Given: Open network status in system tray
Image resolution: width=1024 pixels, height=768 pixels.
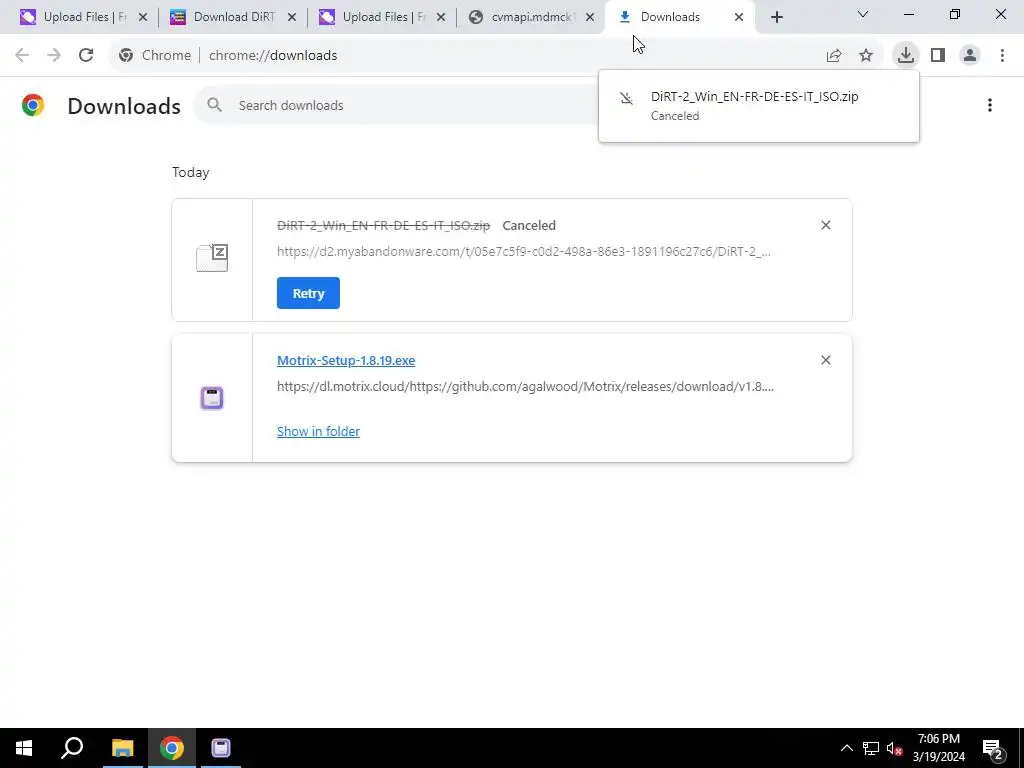Looking at the screenshot, I should 871,748.
